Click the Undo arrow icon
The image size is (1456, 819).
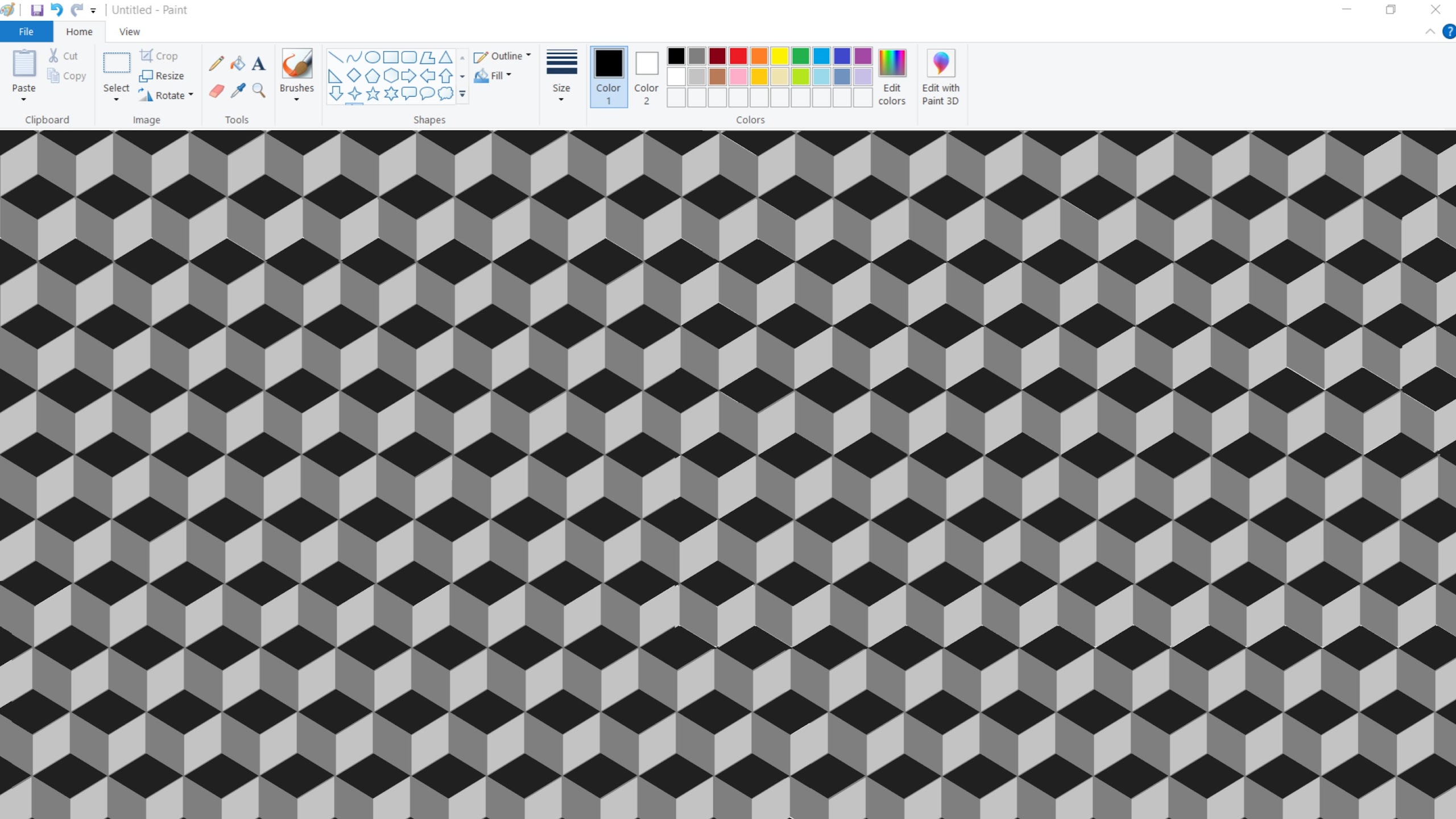click(x=56, y=10)
